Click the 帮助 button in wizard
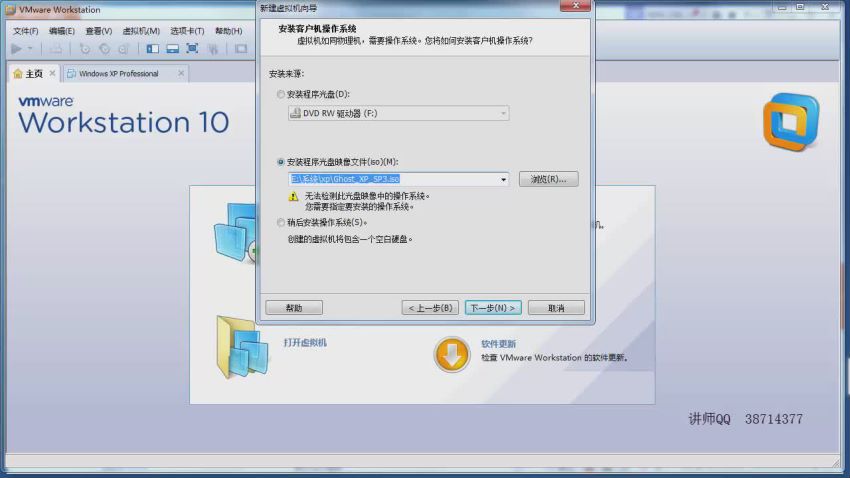This screenshot has width=850, height=478. [x=294, y=308]
